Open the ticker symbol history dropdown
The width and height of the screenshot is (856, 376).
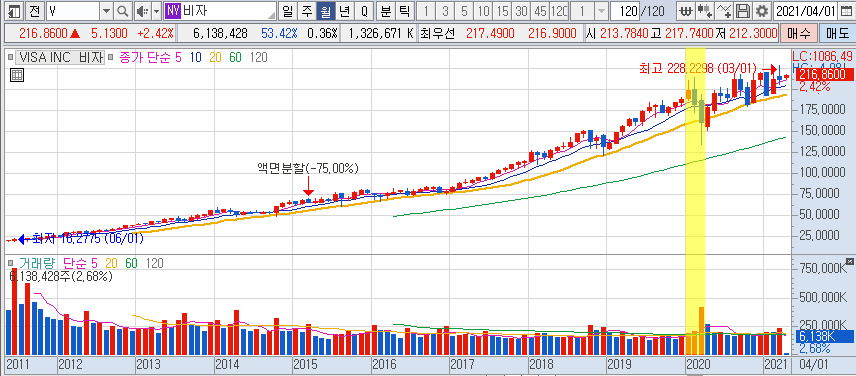[106, 10]
